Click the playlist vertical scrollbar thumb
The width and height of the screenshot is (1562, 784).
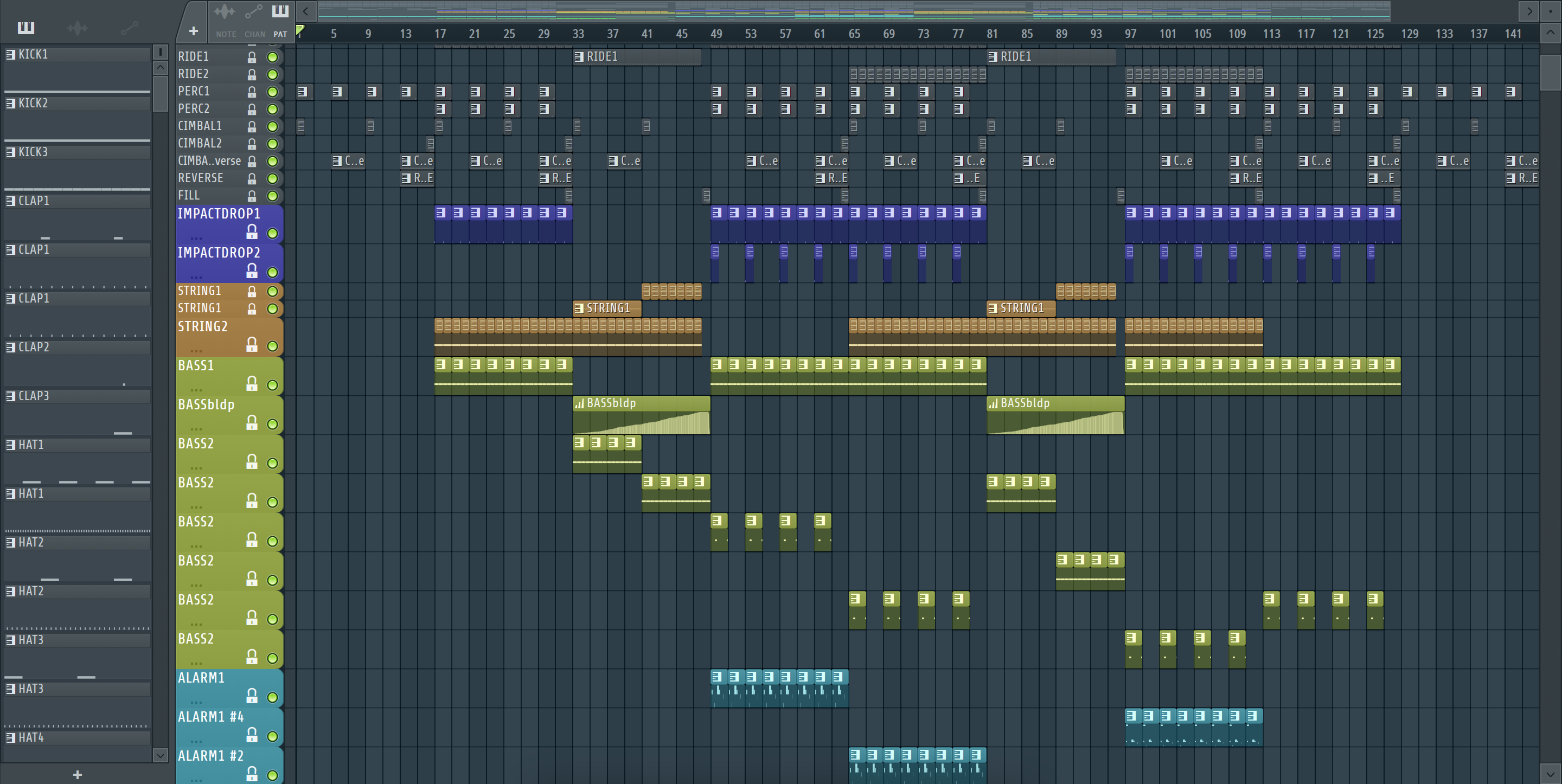point(1551,73)
